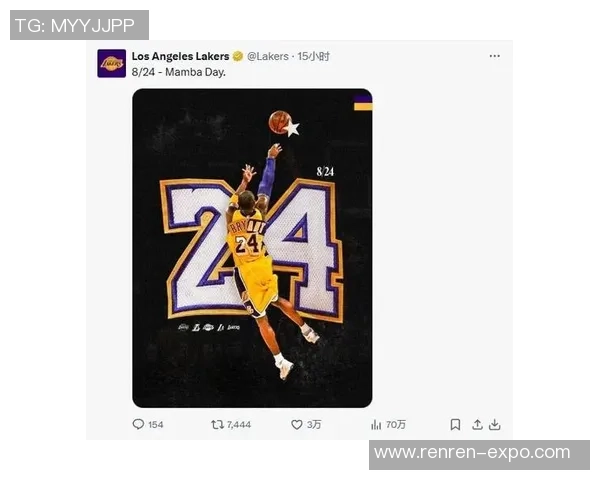Bookmark the Lakers tweet
Screen dimensions: 600x480
coord(455,424)
